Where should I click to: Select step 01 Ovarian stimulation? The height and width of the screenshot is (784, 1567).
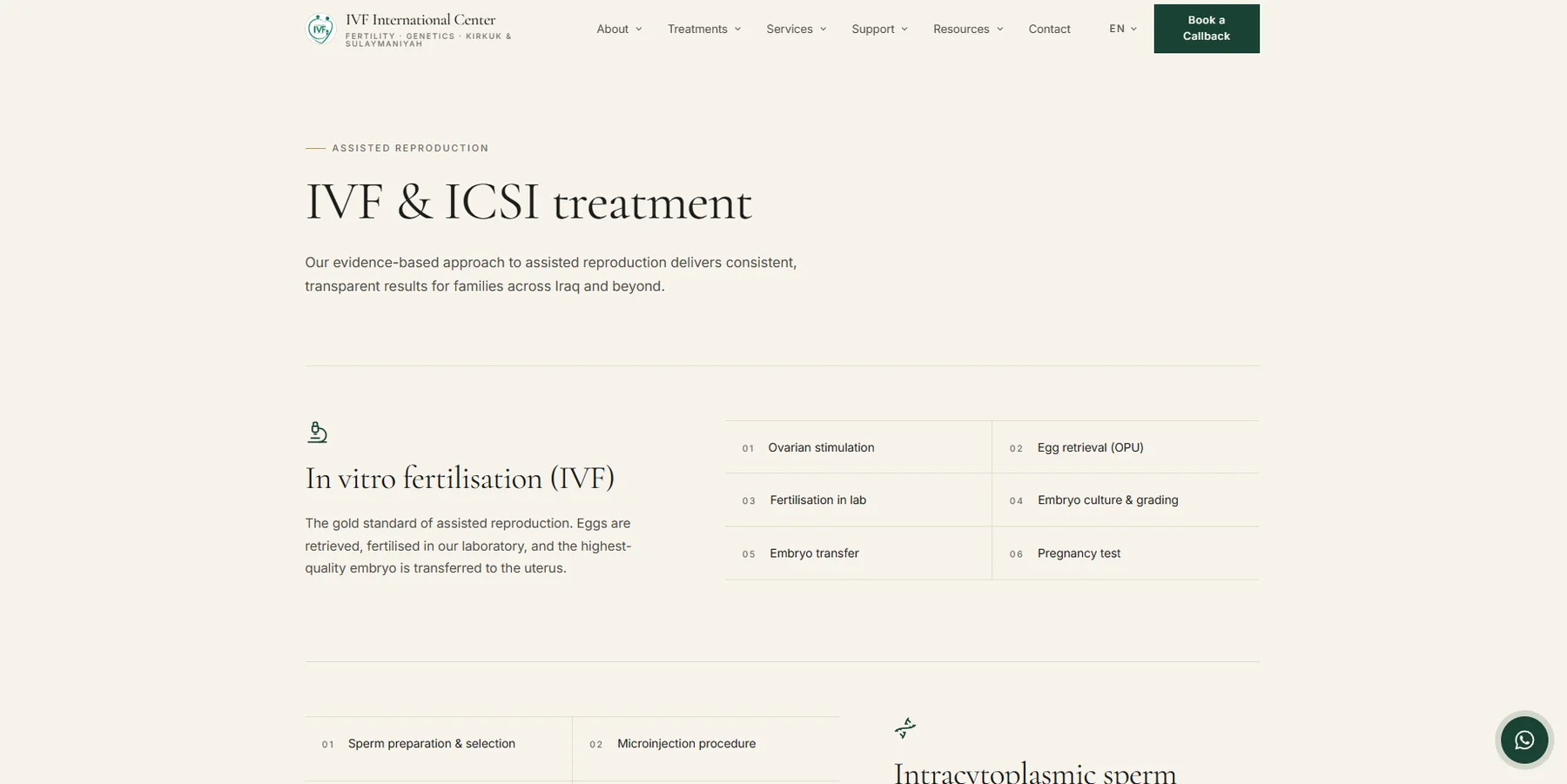[858, 447]
